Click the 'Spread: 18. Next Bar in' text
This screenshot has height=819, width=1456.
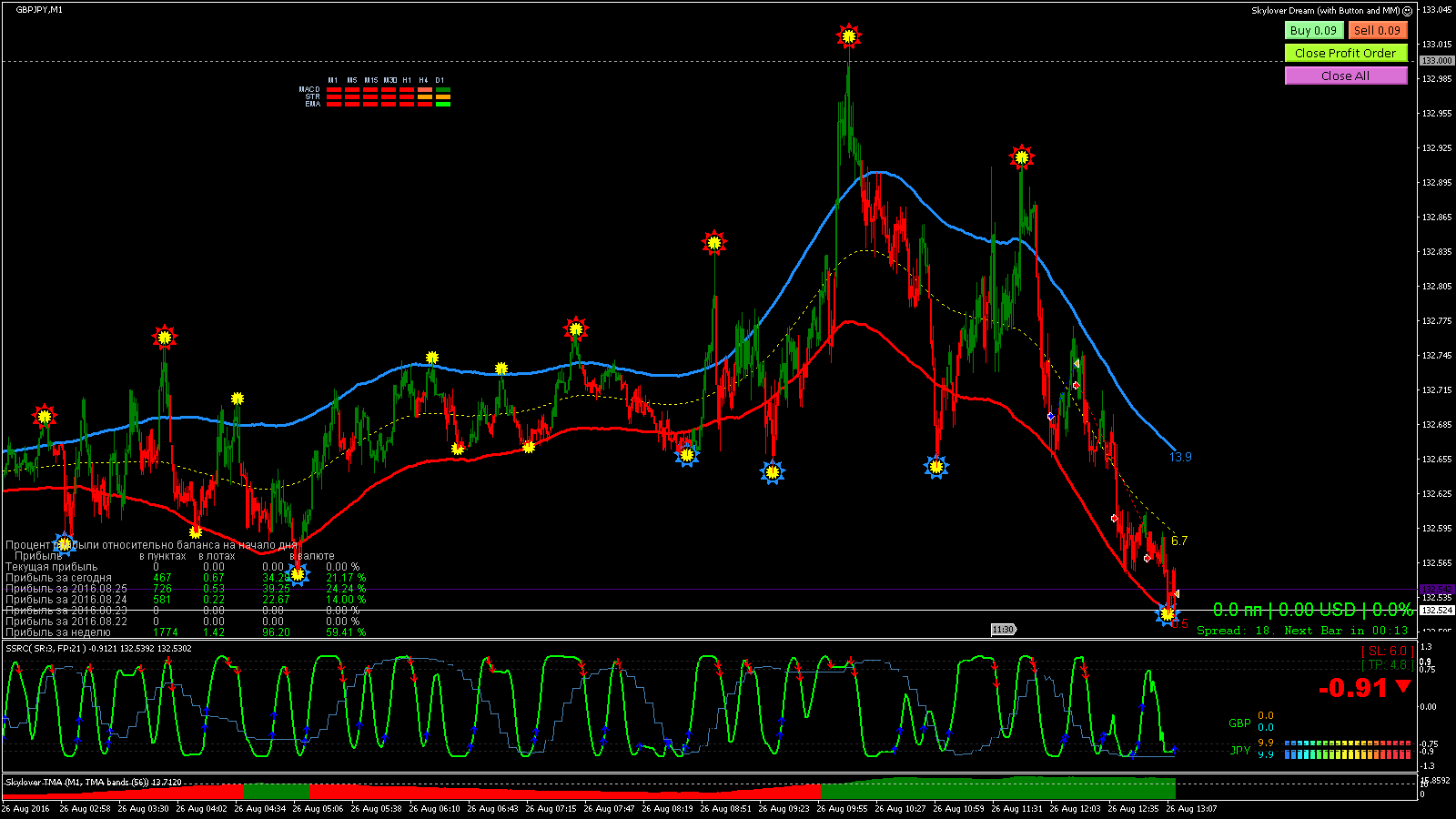pos(1281,630)
